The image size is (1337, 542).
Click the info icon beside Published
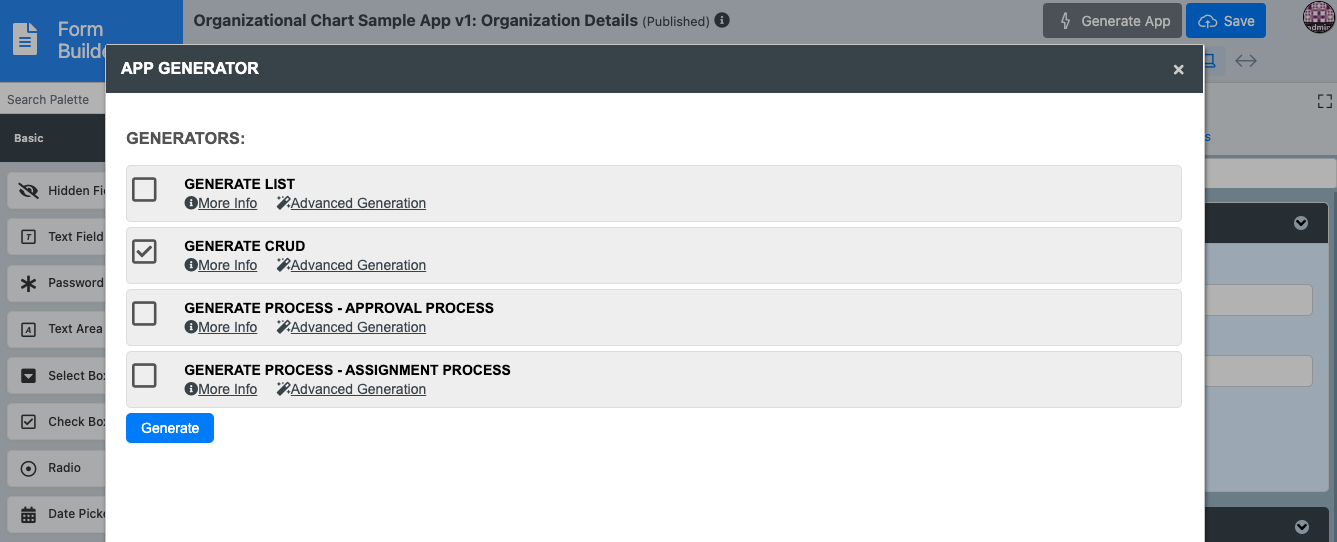tap(722, 20)
